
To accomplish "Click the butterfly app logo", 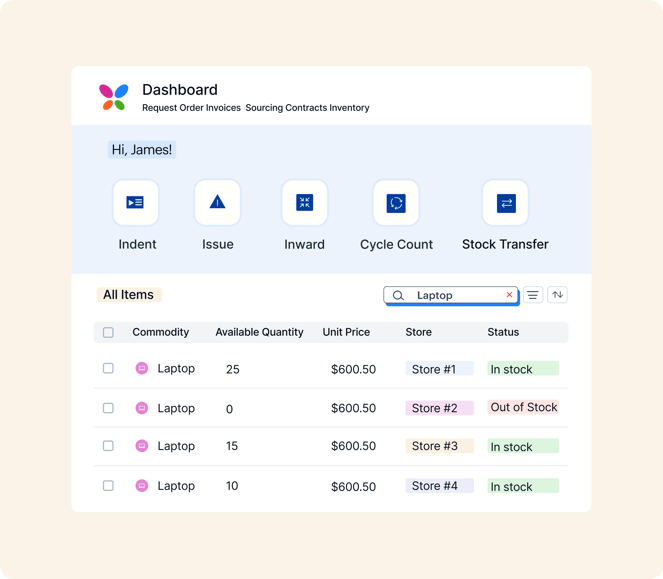I will (114, 97).
